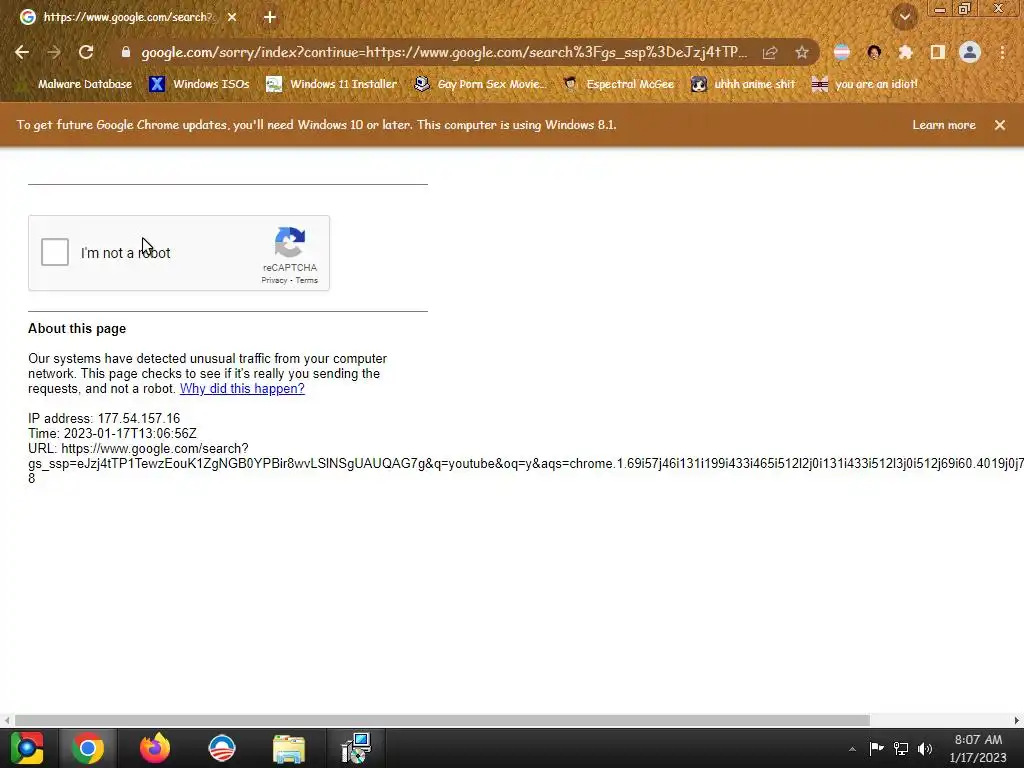Open File Explorer from the taskbar

click(x=289, y=748)
